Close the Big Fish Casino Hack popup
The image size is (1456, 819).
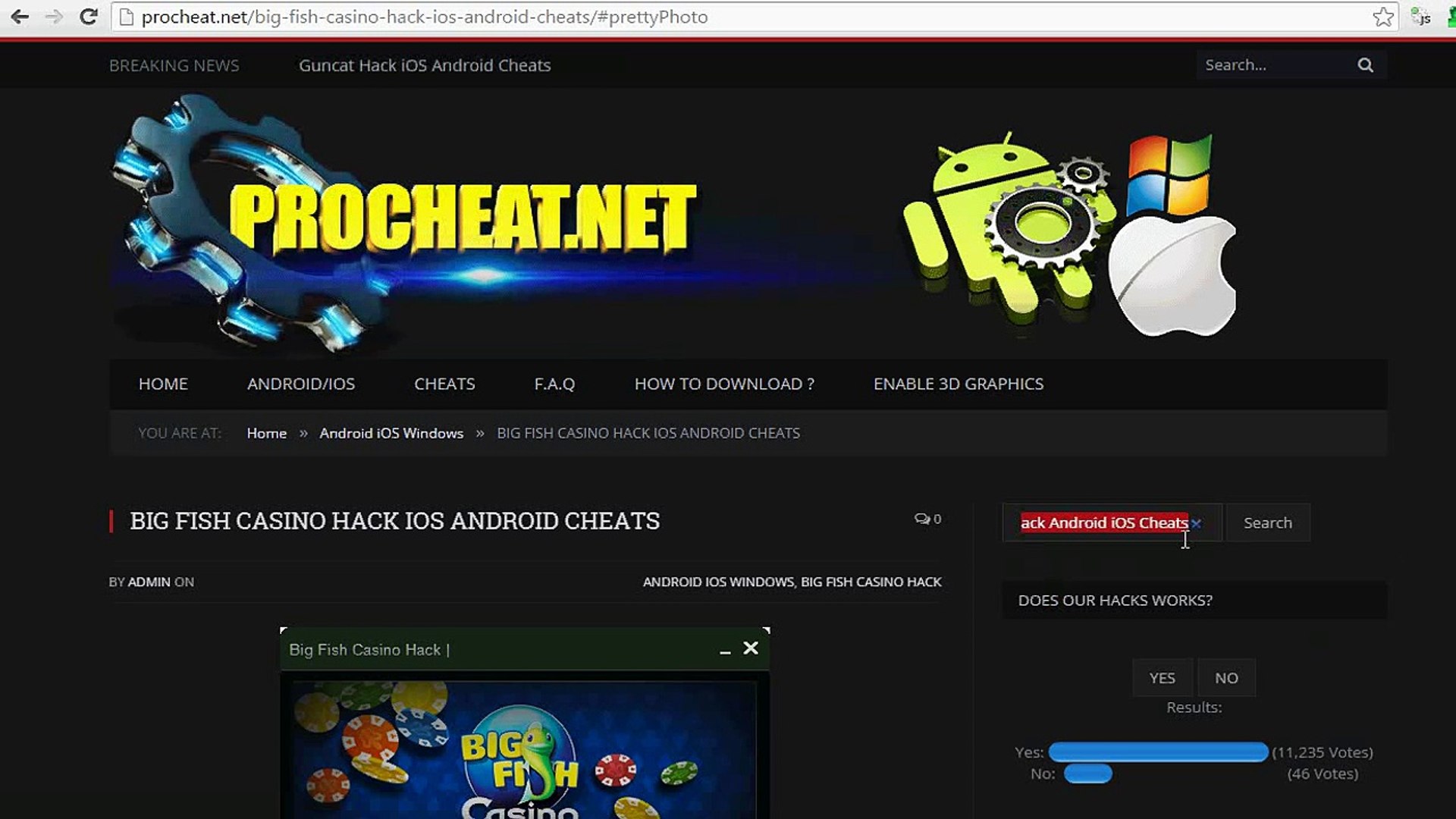pyautogui.click(x=751, y=648)
